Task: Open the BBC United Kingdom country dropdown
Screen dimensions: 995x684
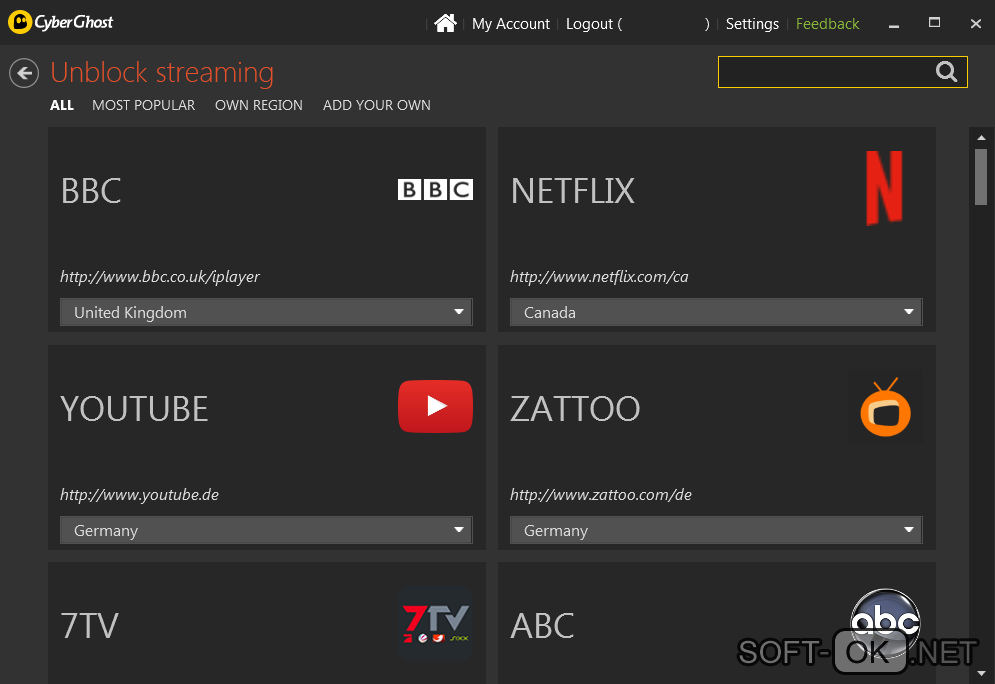Action: pyautogui.click(x=266, y=312)
